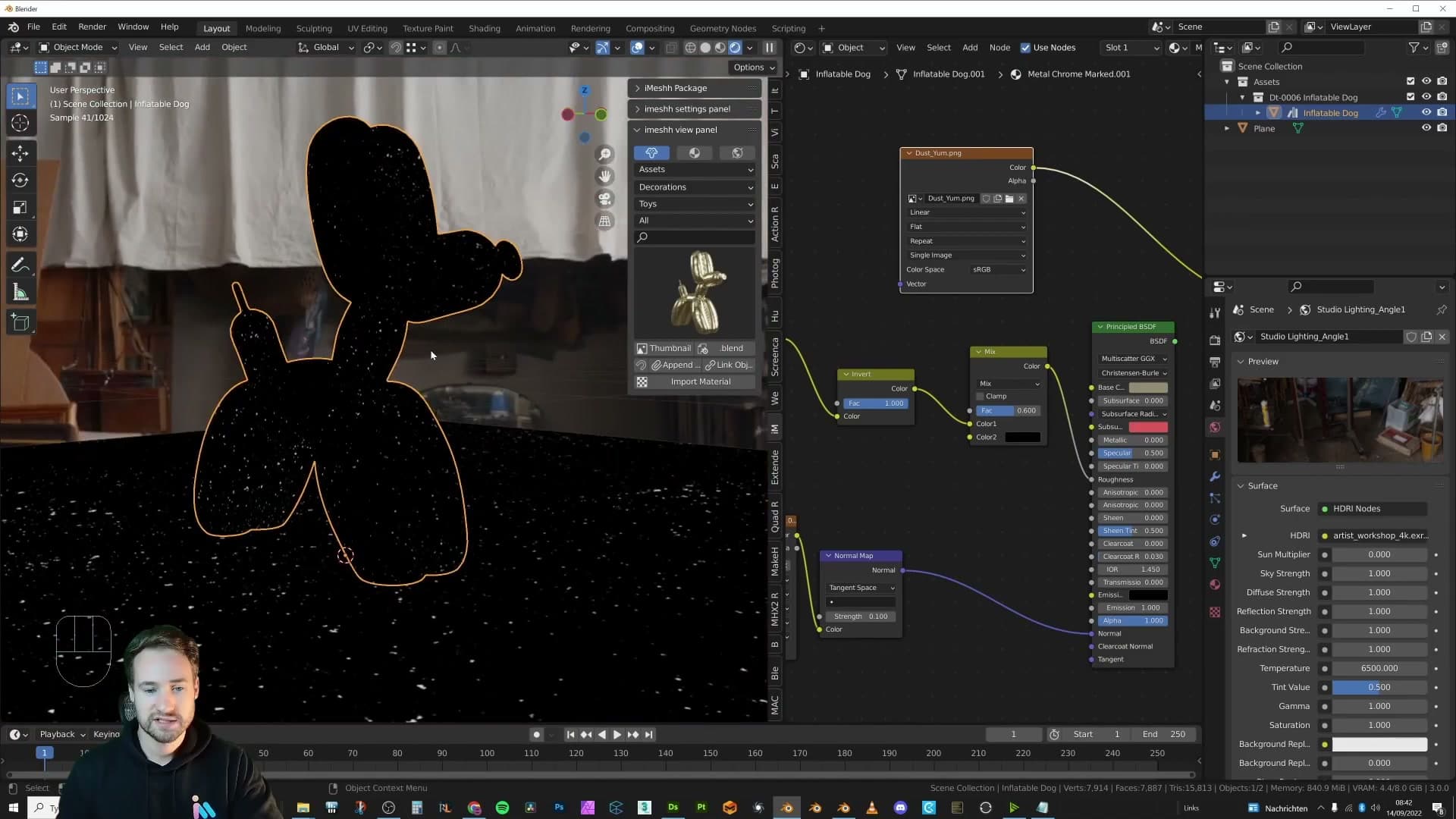Select the Move tool
1456x819 pixels.
[x=20, y=153]
